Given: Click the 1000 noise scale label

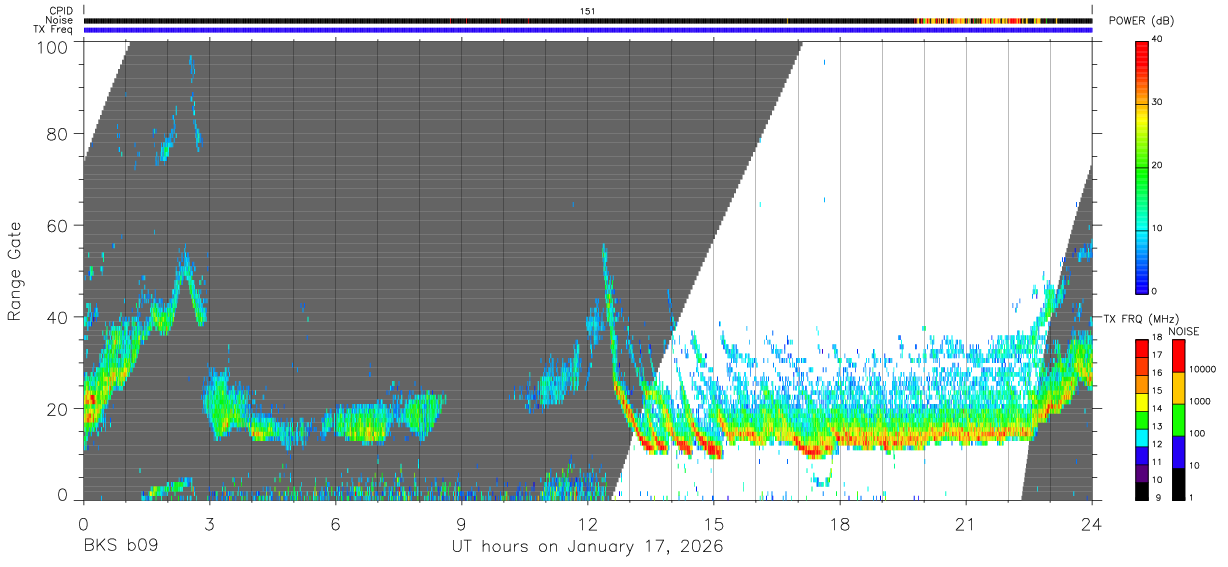Looking at the screenshot, I should pos(1198,401).
